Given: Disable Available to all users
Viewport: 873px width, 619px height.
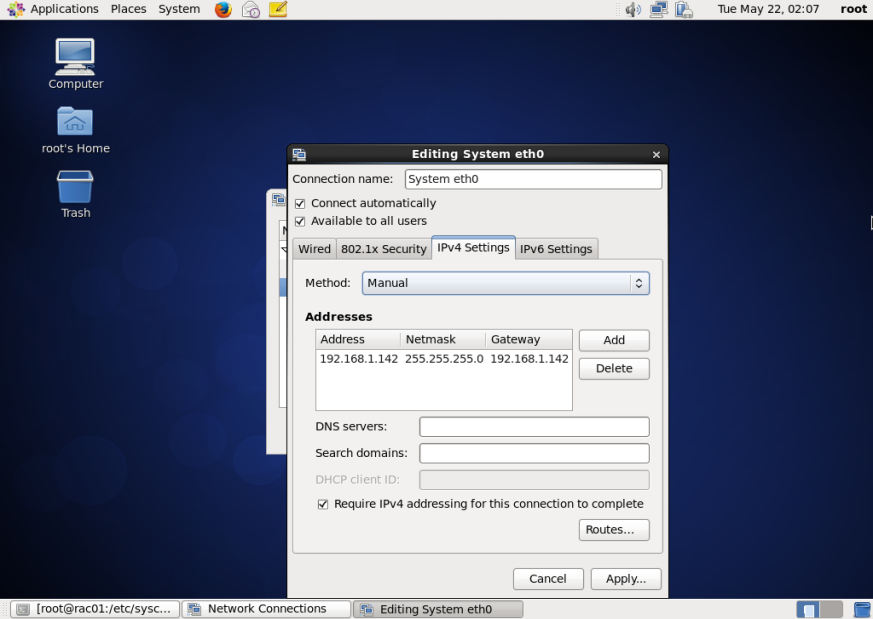Looking at the screenshot, I should tap(300, 221).
